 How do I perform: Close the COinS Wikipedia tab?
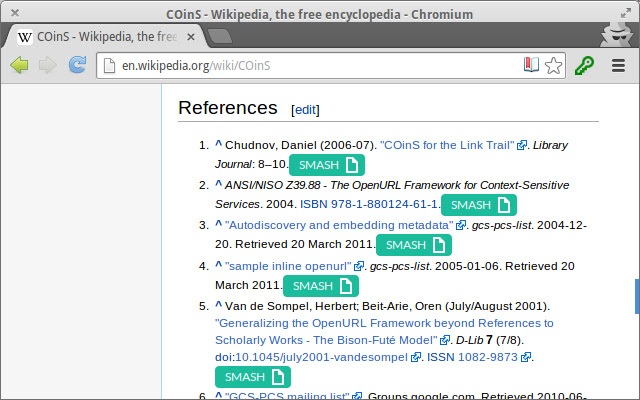191,37
